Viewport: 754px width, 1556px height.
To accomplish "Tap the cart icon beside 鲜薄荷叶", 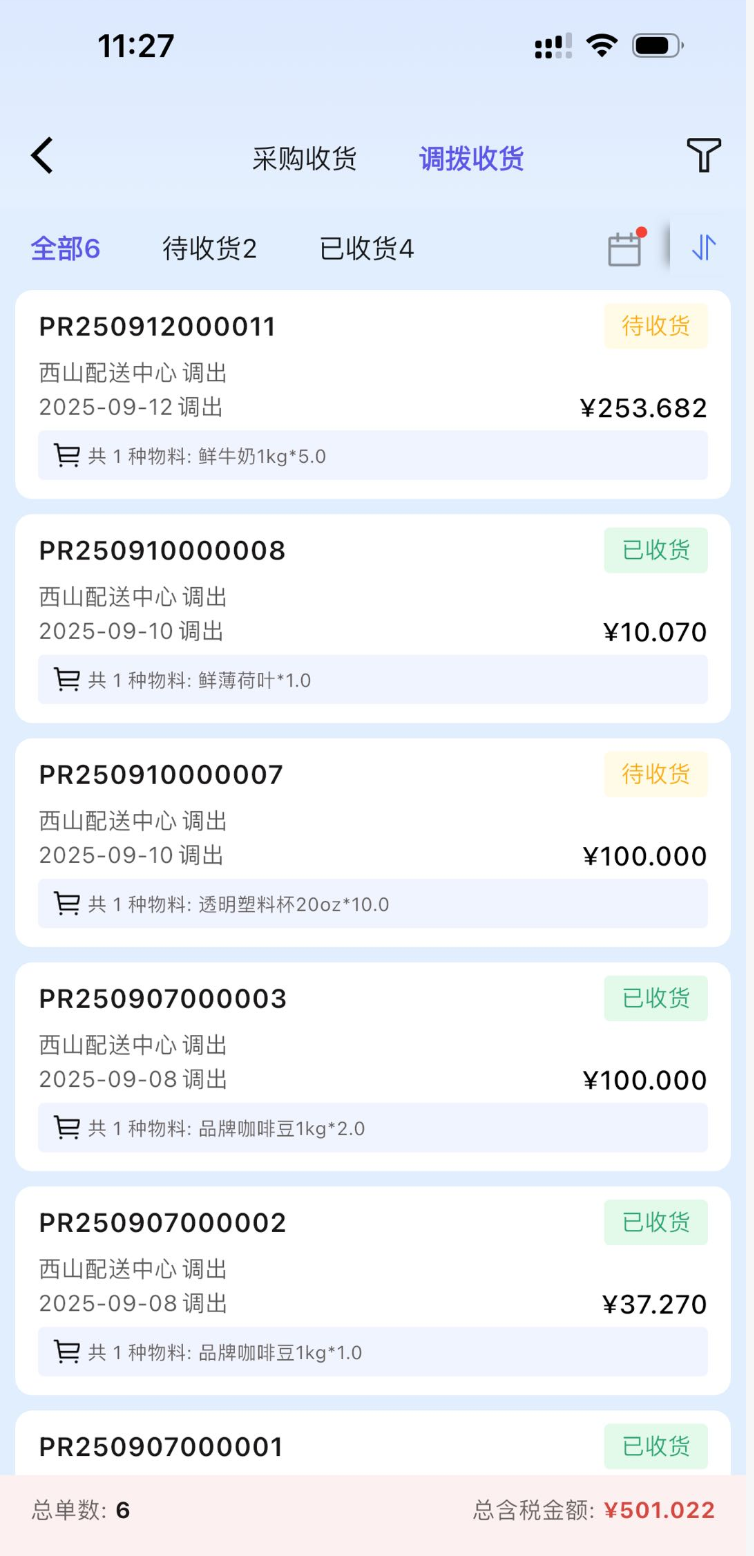I will coord(67,680).
